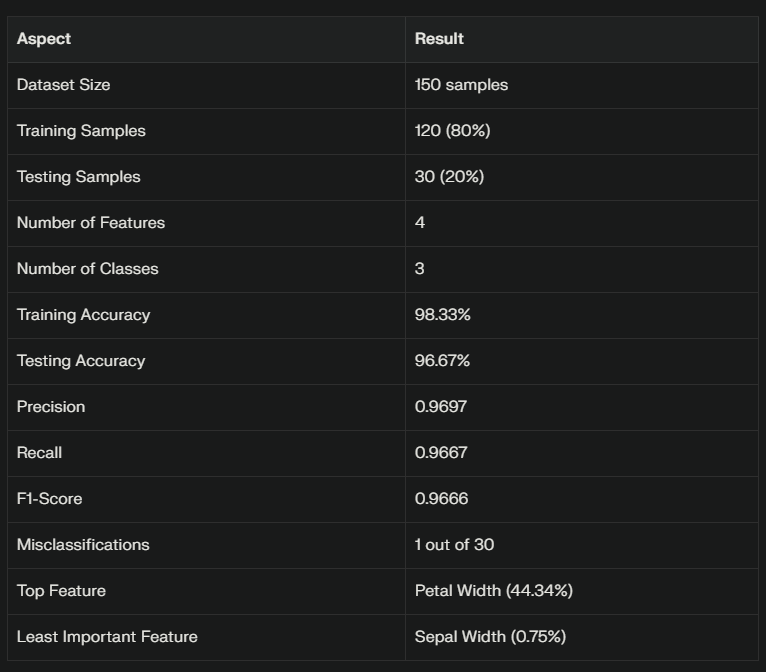Click the Precision value 0.9697
The image size is (766, 672).
pyautogui.click(x=441, y=406)
